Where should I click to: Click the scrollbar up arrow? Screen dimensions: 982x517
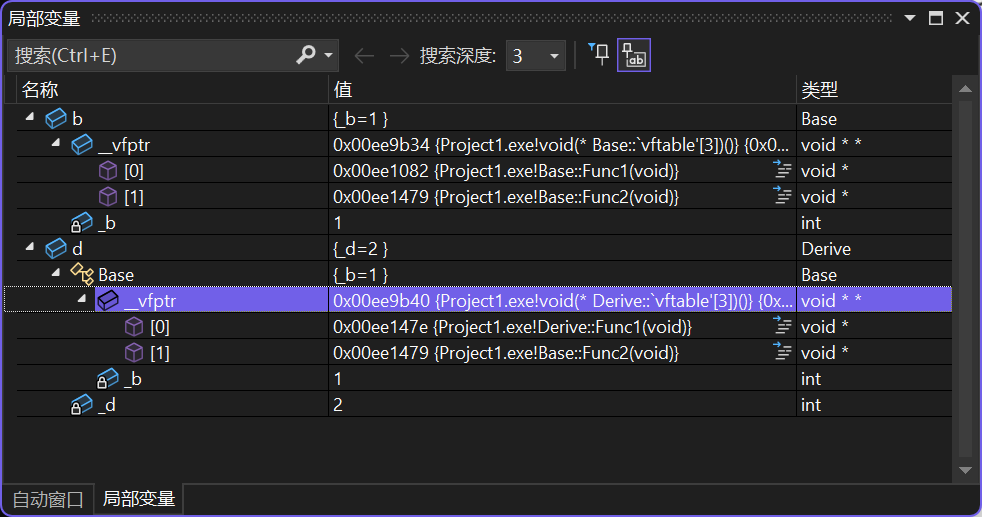click(x=966, y=89)
